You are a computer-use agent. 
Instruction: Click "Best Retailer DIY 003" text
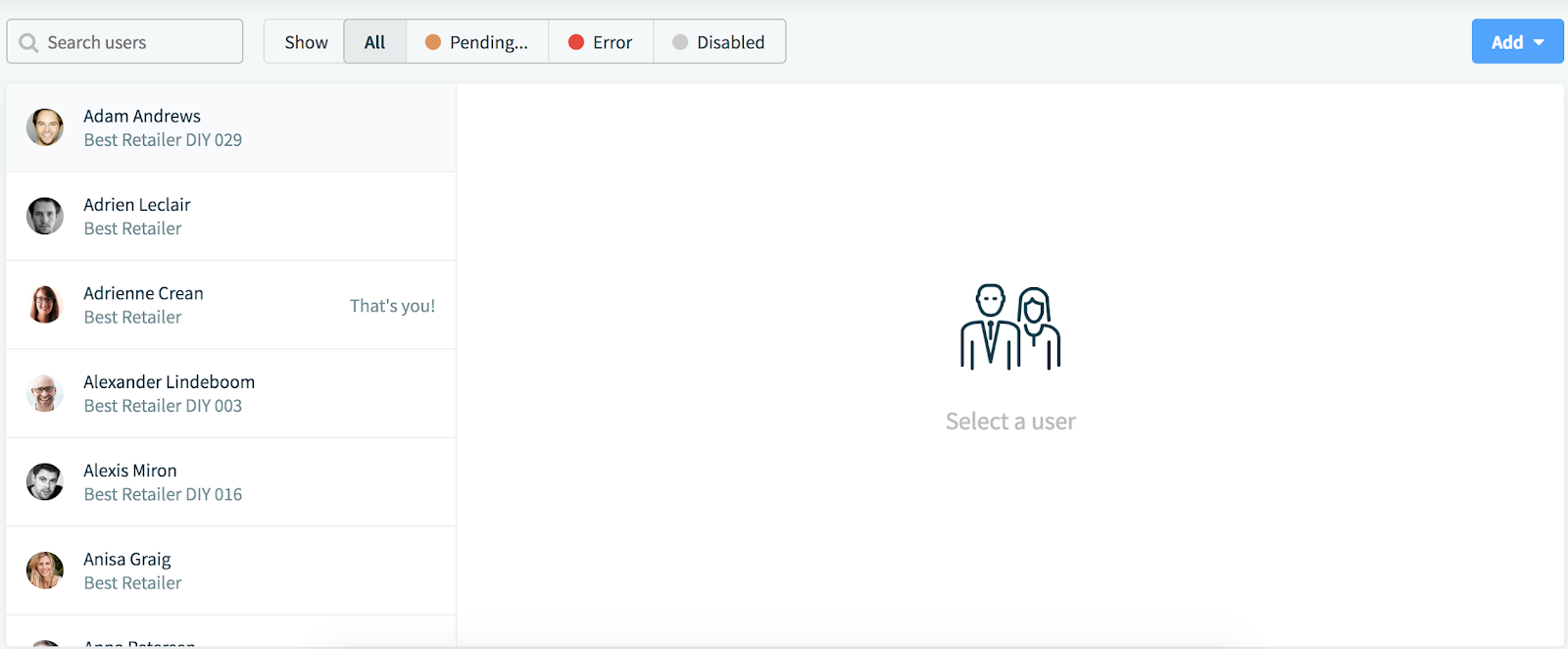pos(163,406)
